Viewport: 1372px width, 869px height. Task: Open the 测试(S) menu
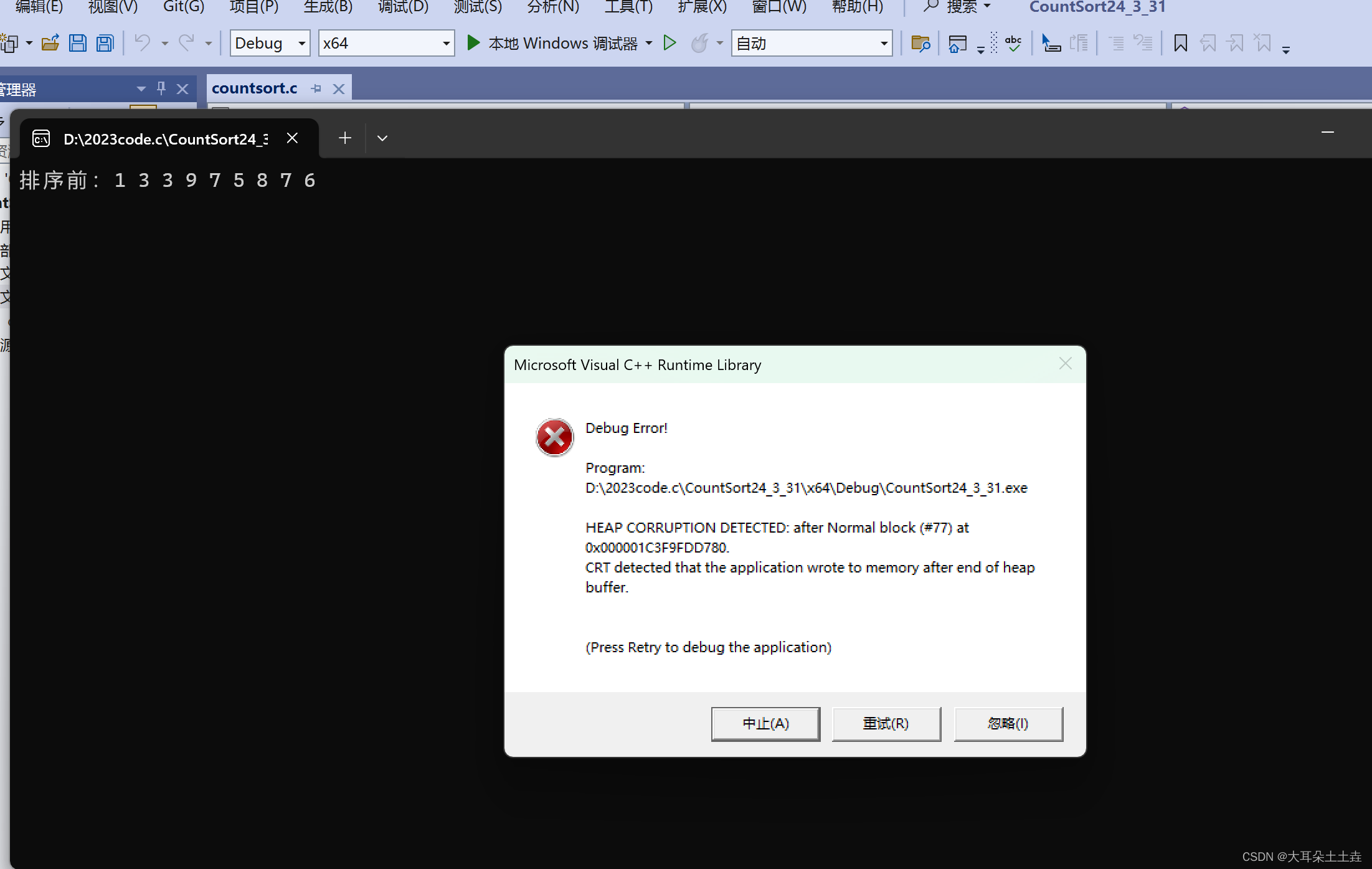pos(478,7)
